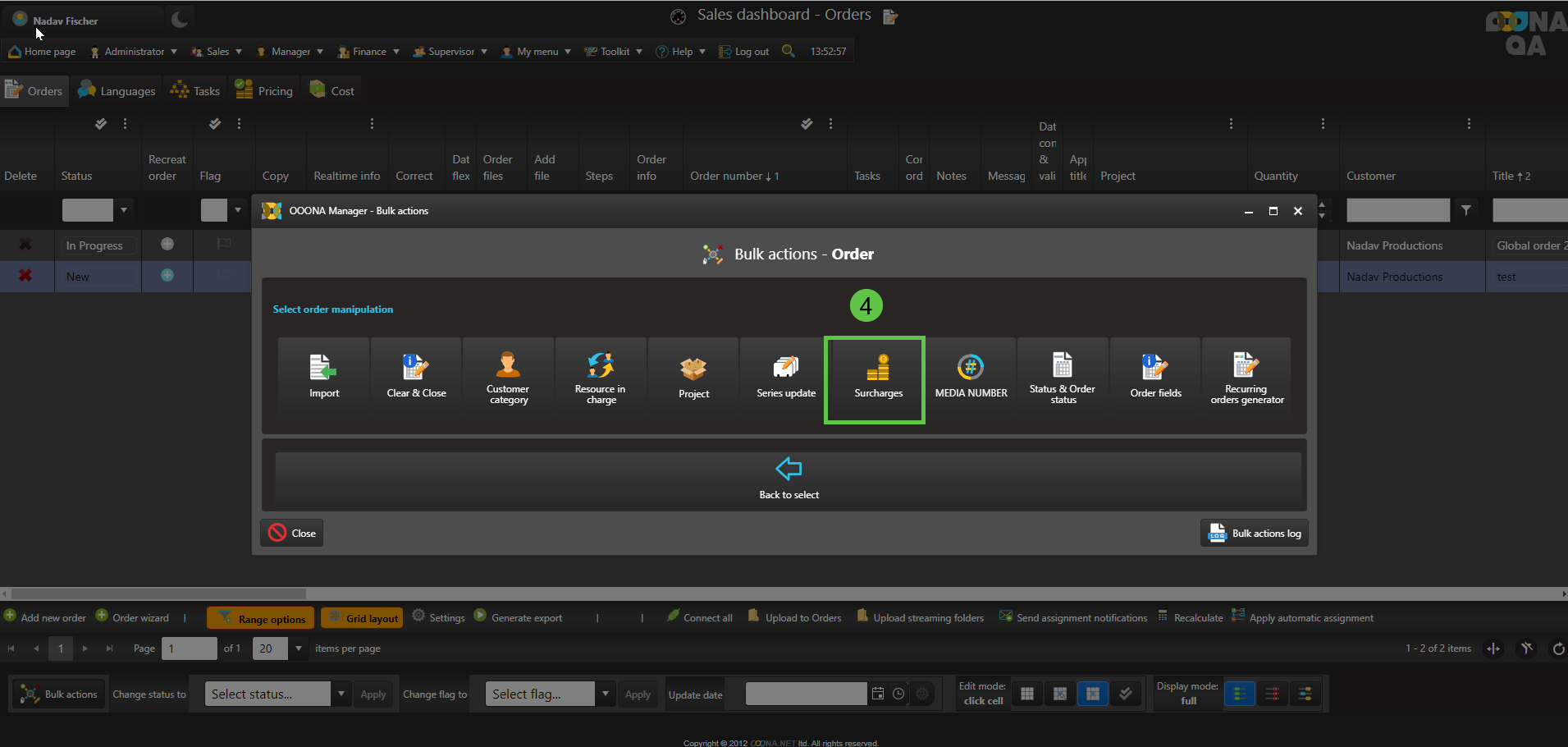Select the MEDIA NUMBER action
The image size is (1568, 747).
click(971, 378)
